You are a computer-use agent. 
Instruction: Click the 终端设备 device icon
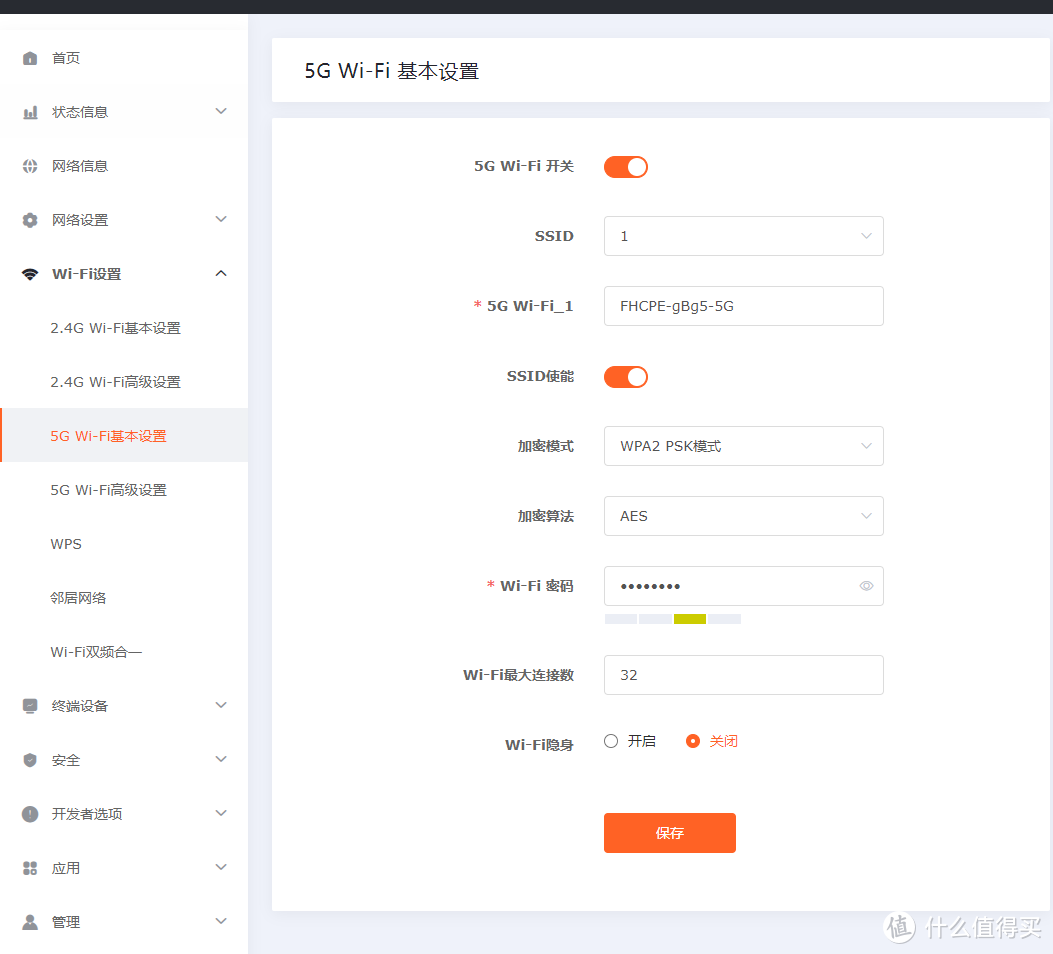tap(31, 705)
